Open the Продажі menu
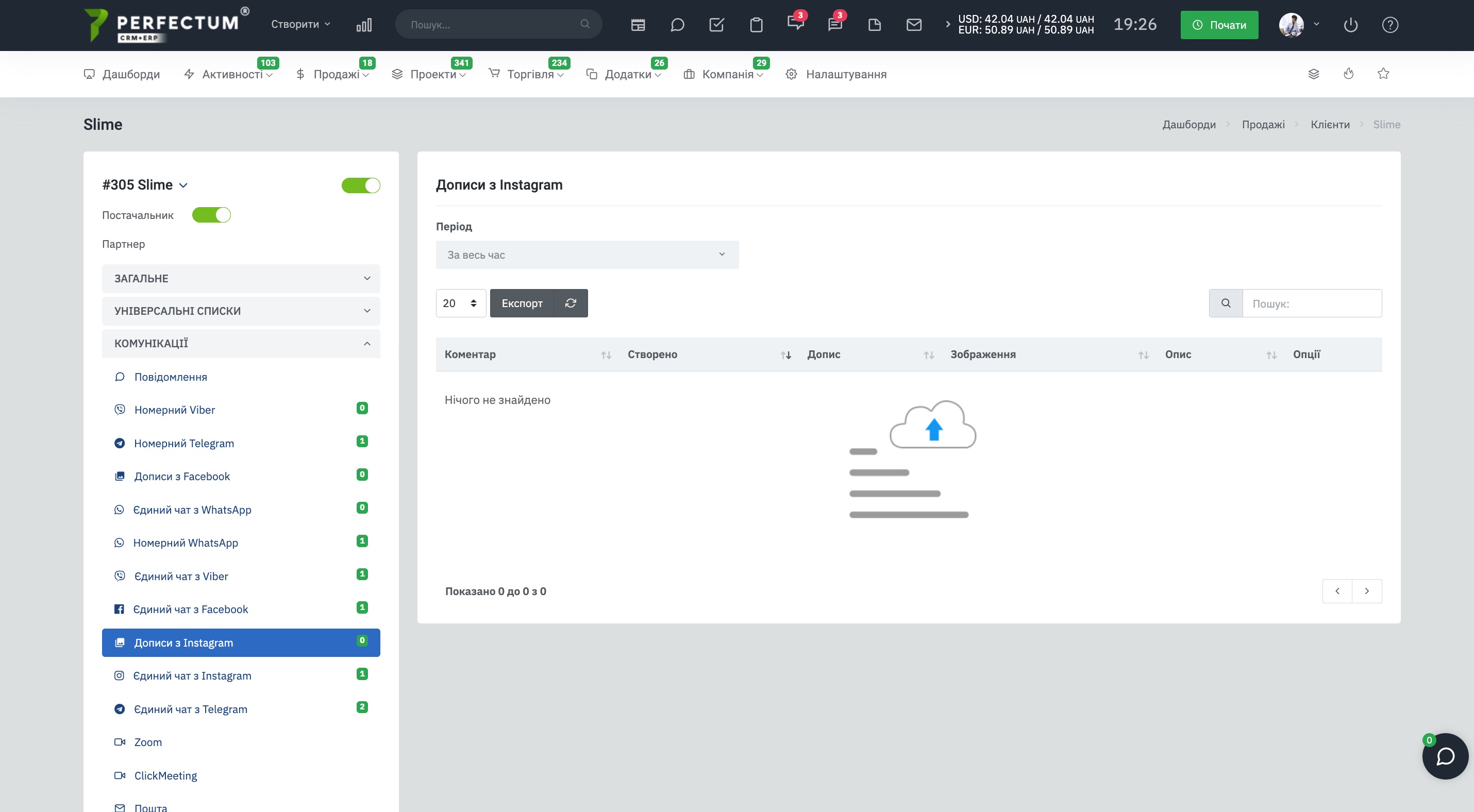Viewport: 1474px width, 812px height. [x=332, y=74]
